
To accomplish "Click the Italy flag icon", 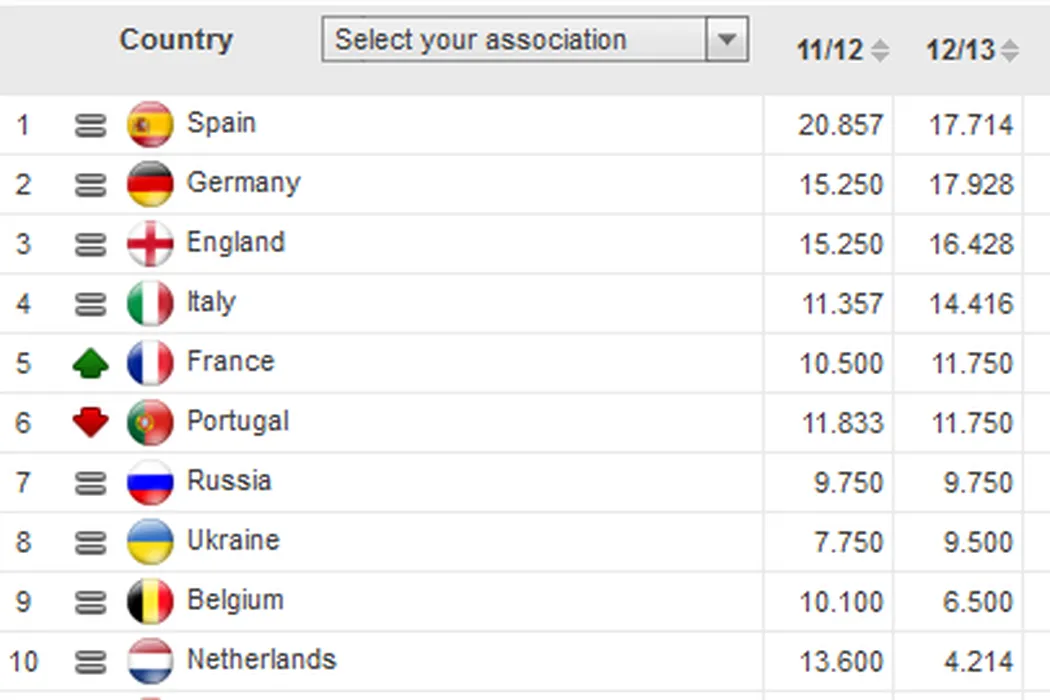I will (x=150, y=303).
